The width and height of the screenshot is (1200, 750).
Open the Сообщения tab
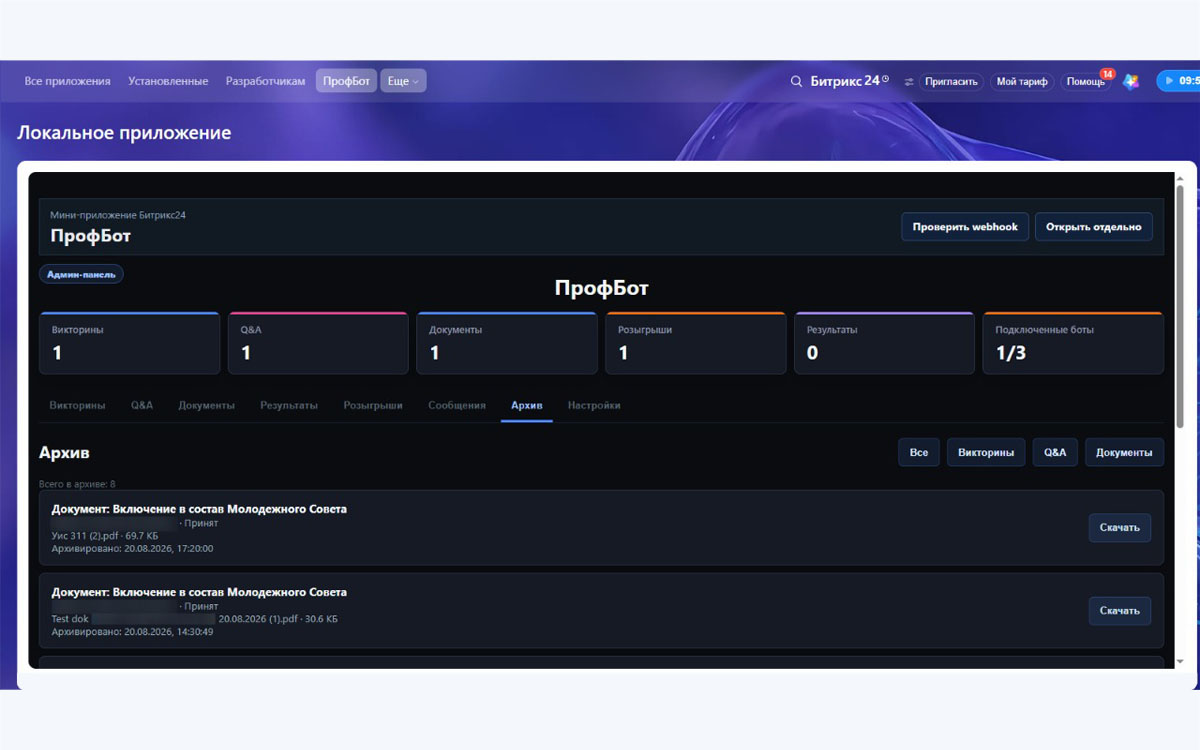[457, 405]
